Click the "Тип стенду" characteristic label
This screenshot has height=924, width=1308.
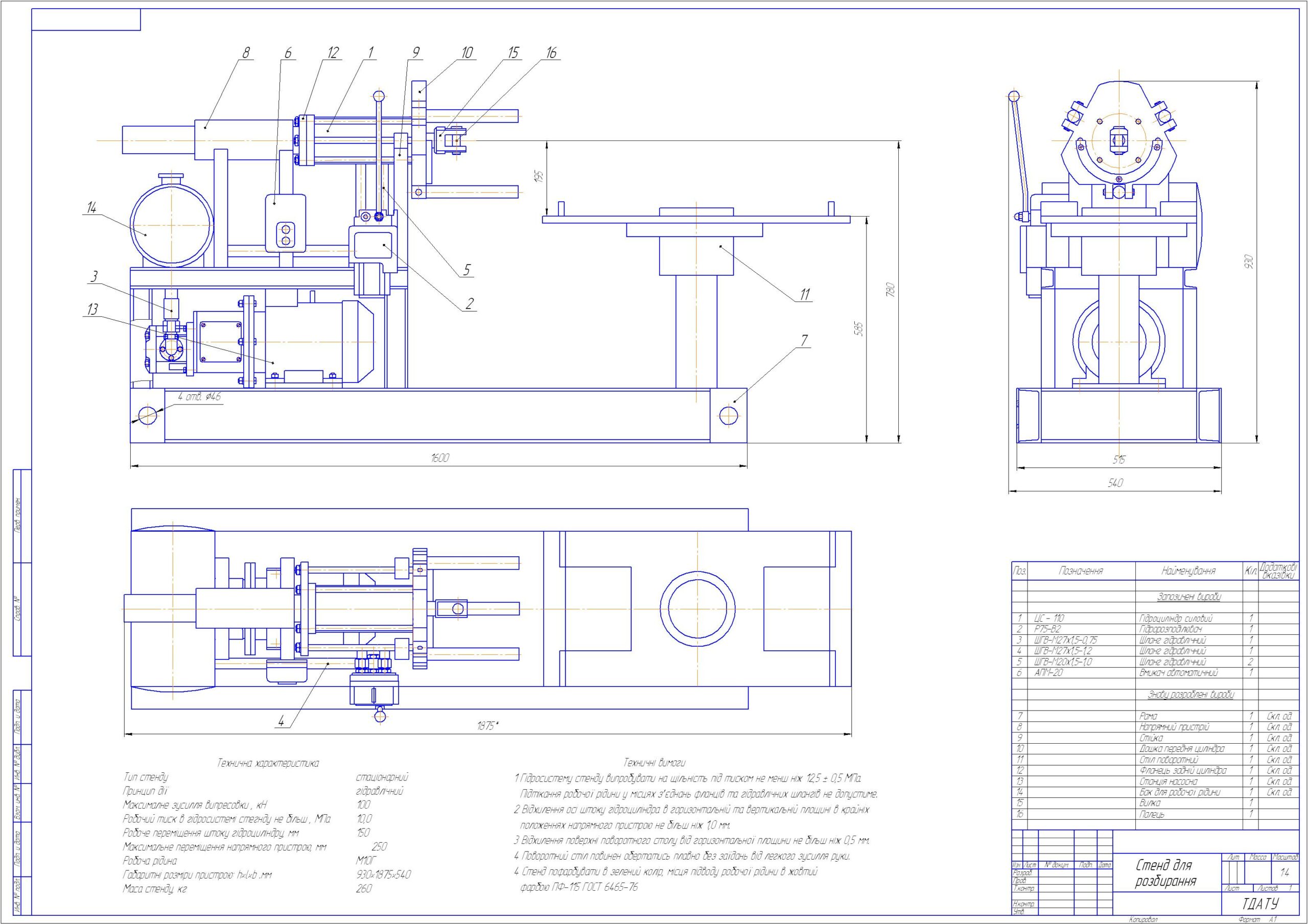point(146,777)
